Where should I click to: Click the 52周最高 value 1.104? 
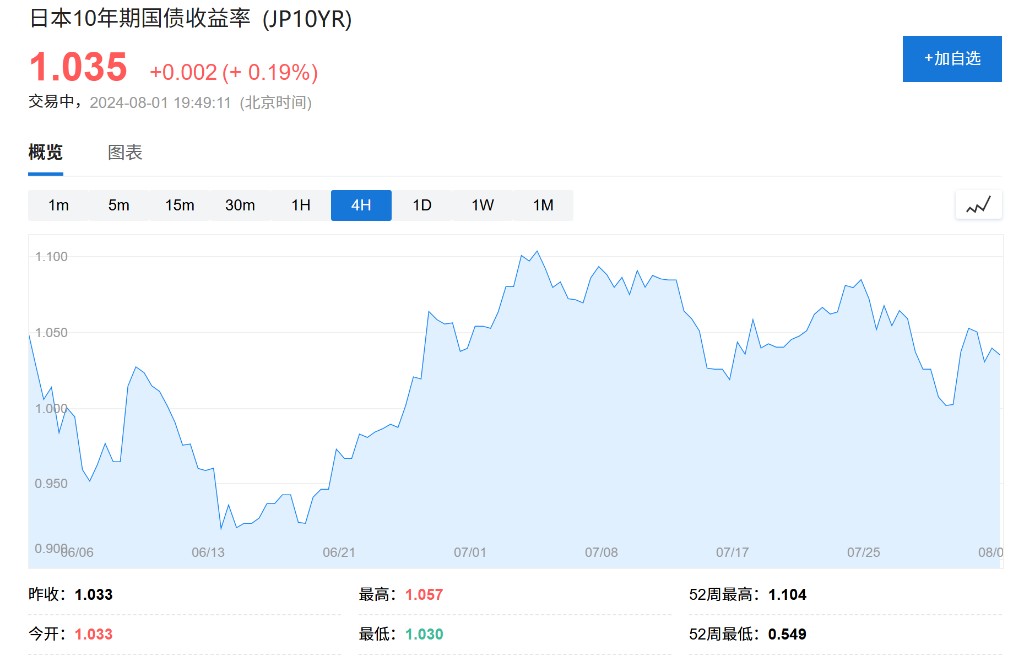(787, 595)
